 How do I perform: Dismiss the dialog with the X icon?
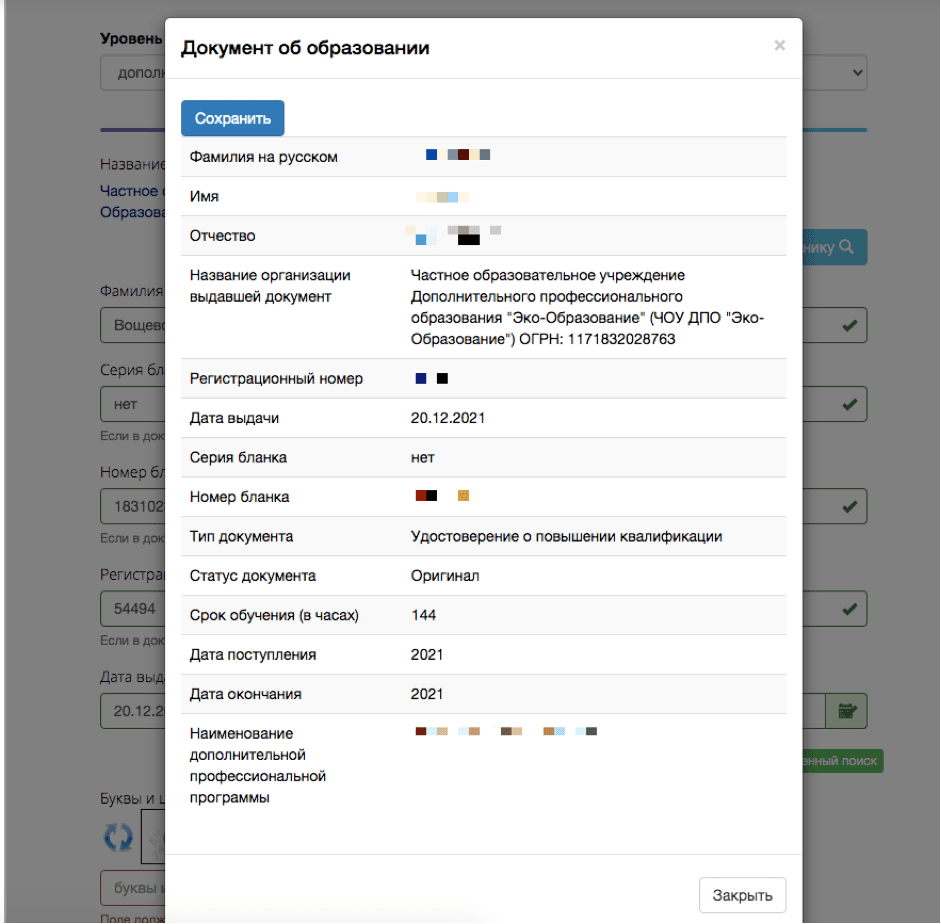(779, 45)
